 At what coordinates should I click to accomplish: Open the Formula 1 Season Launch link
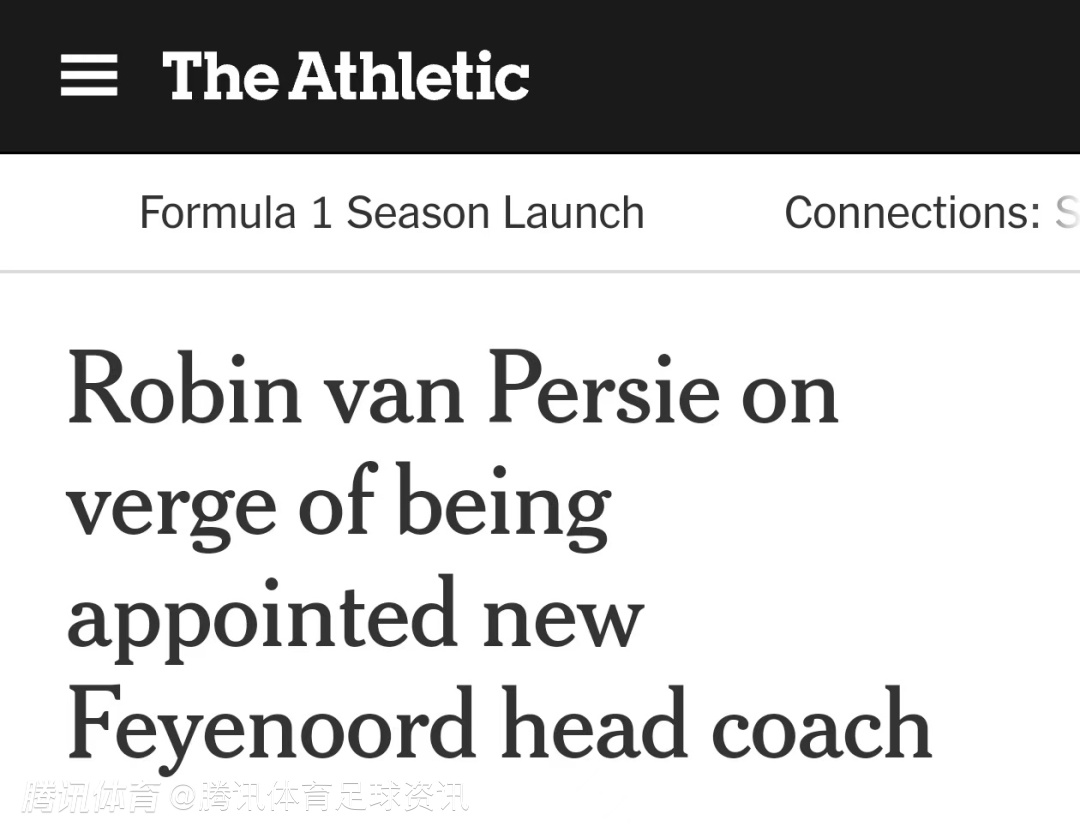(391, 213)
